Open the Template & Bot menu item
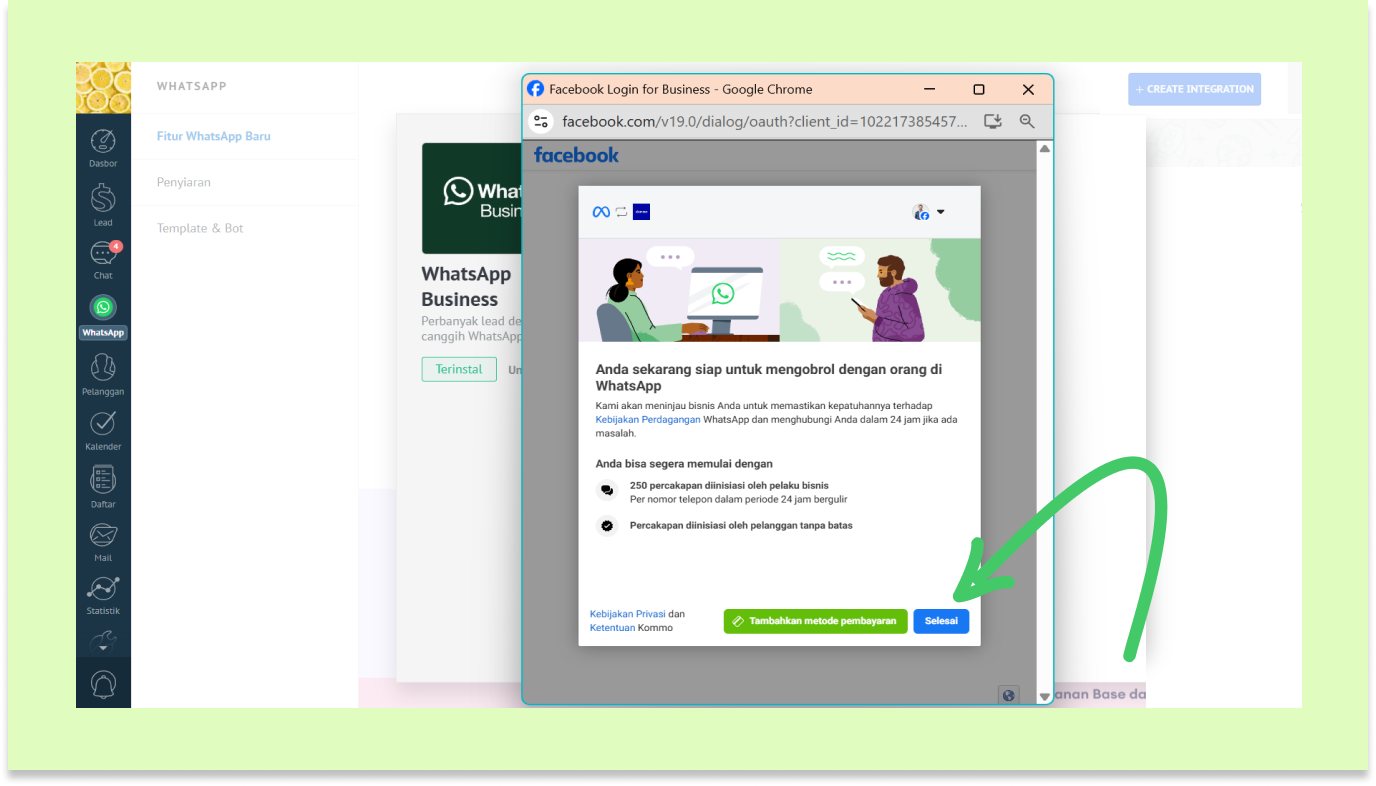 (200, 228)
